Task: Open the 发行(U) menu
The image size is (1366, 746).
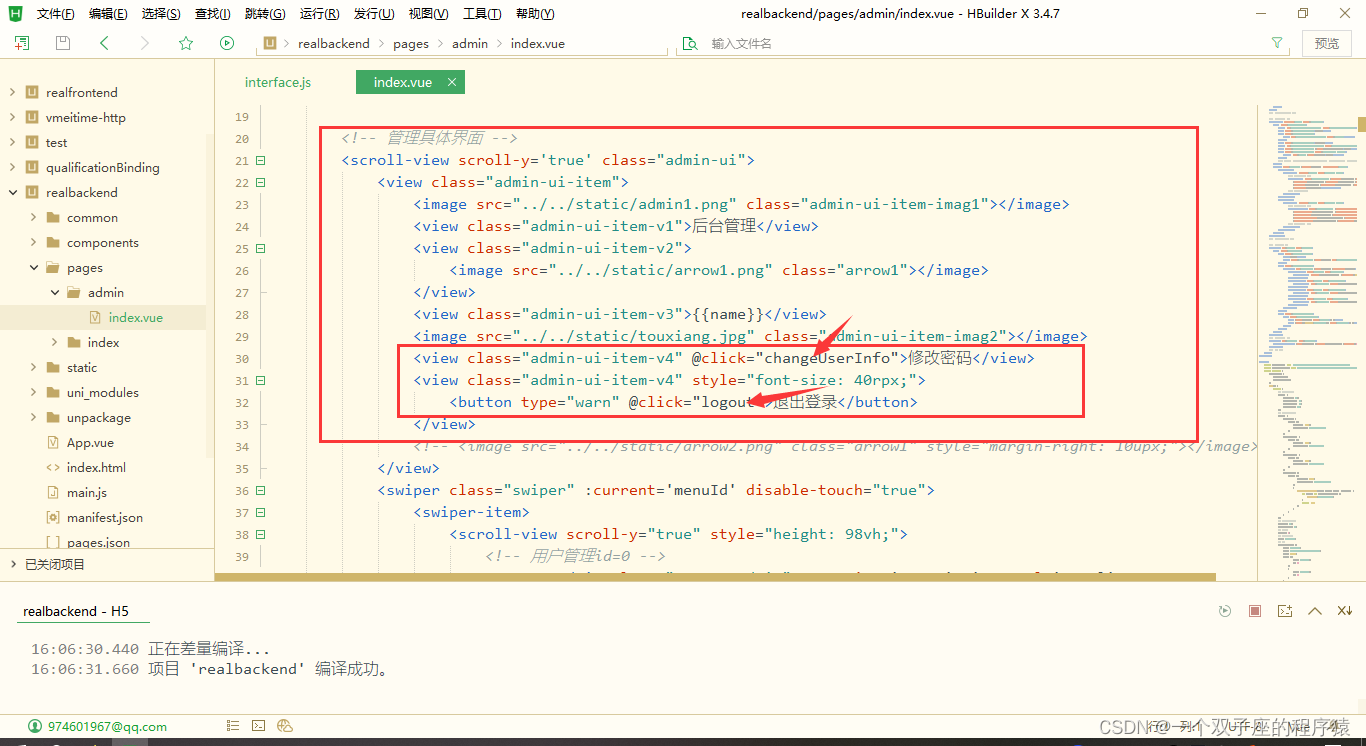Action: [374, 14]
